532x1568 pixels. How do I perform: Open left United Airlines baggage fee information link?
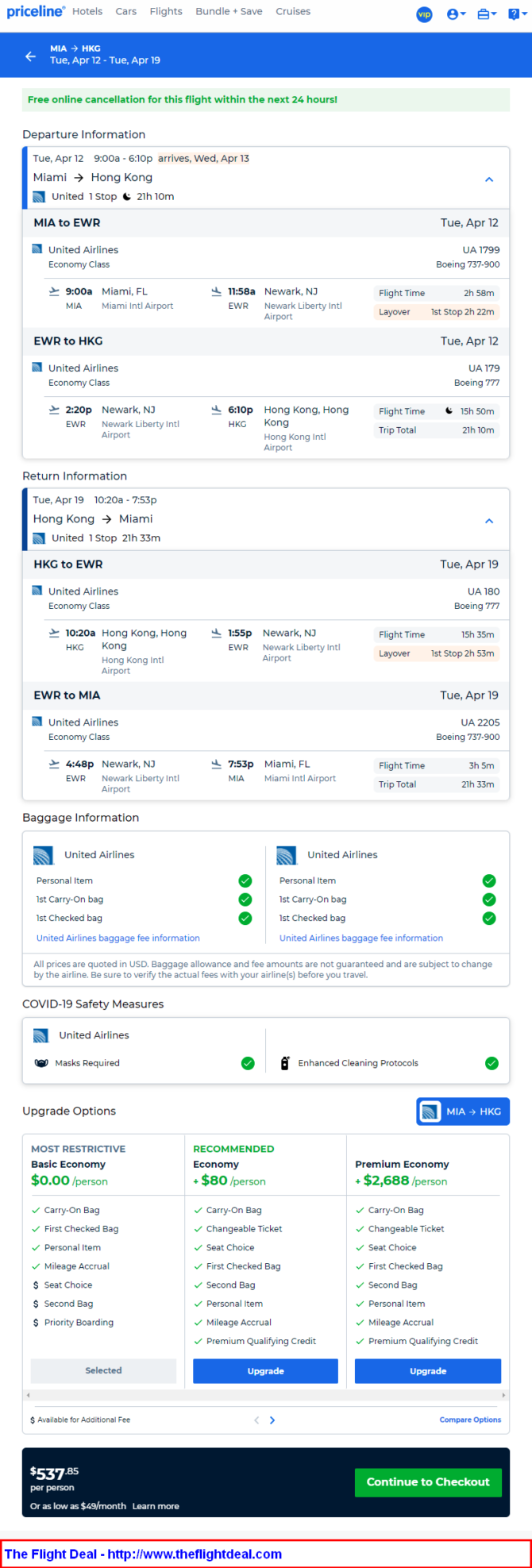[118, 938]
